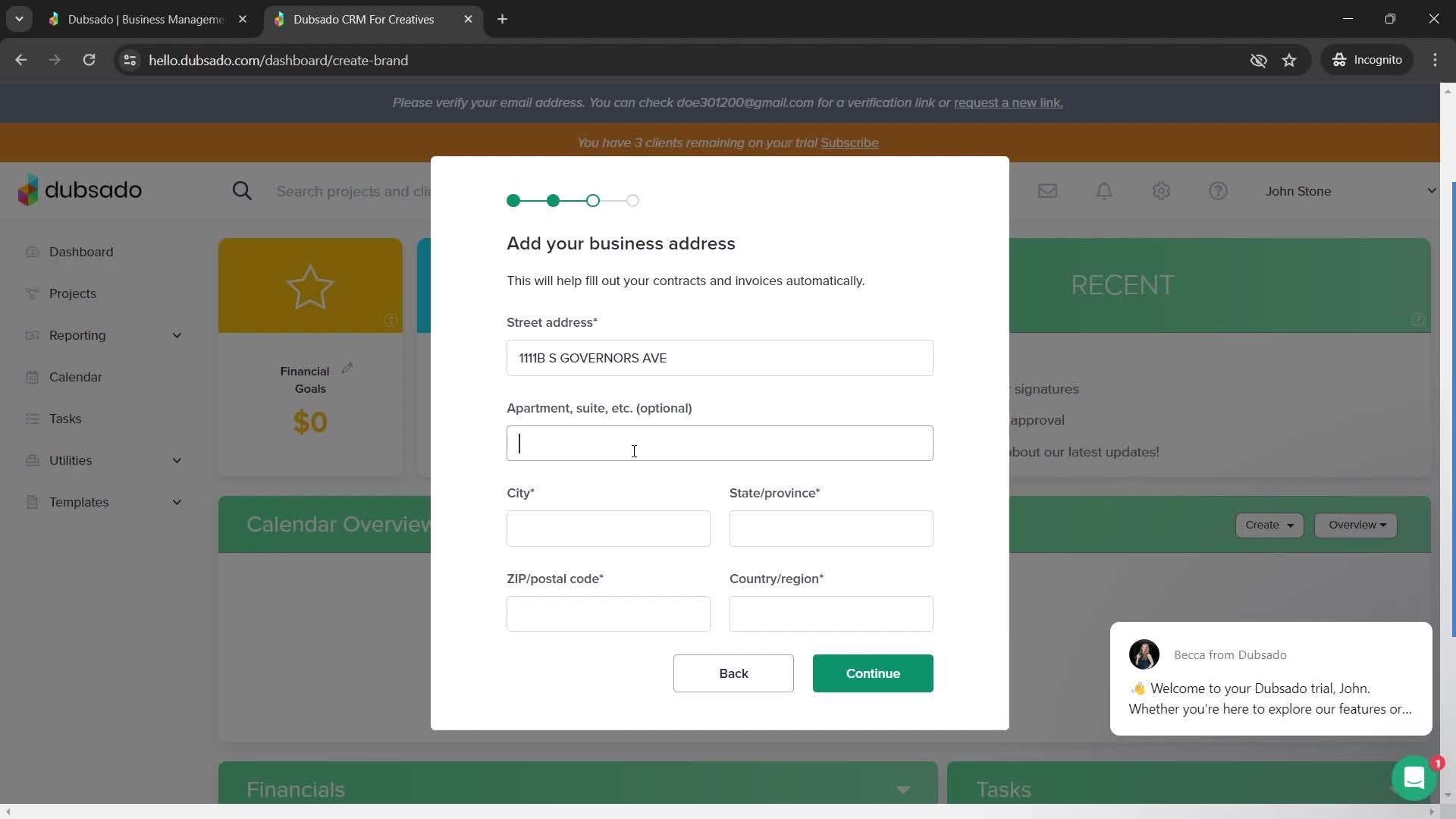Click the star icon on the yellow card
The width and height of the screenshot is (1456, 819).
click(310, 287)
